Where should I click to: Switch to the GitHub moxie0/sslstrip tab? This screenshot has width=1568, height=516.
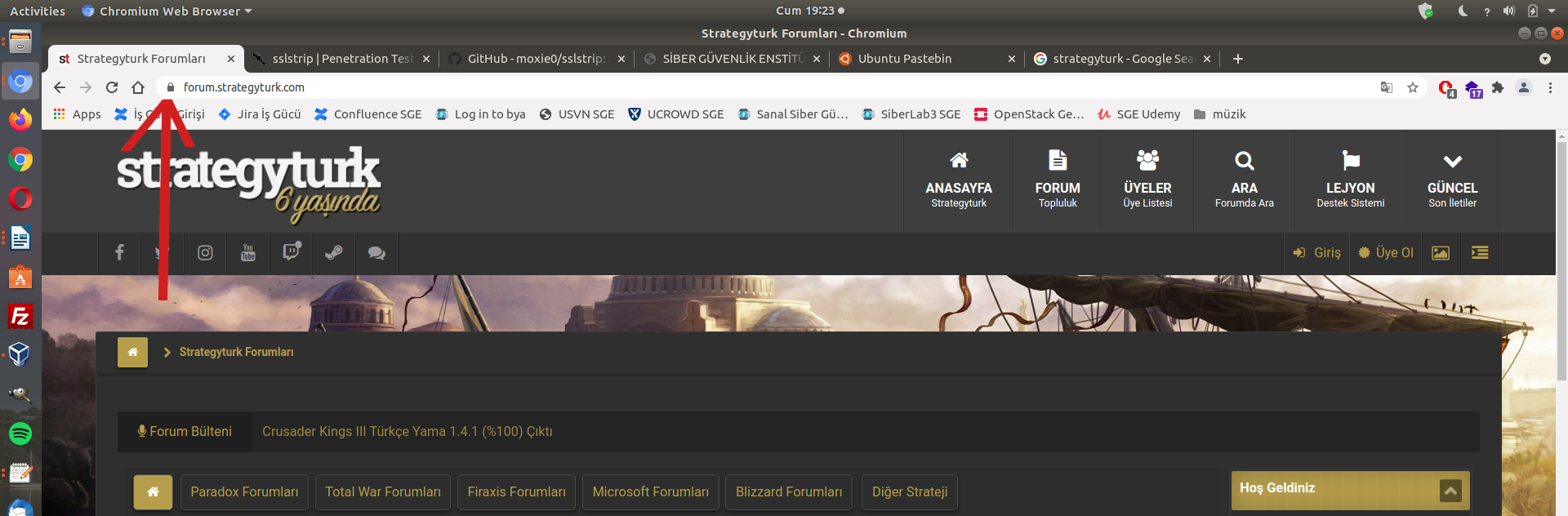click(x=537, y=59)
